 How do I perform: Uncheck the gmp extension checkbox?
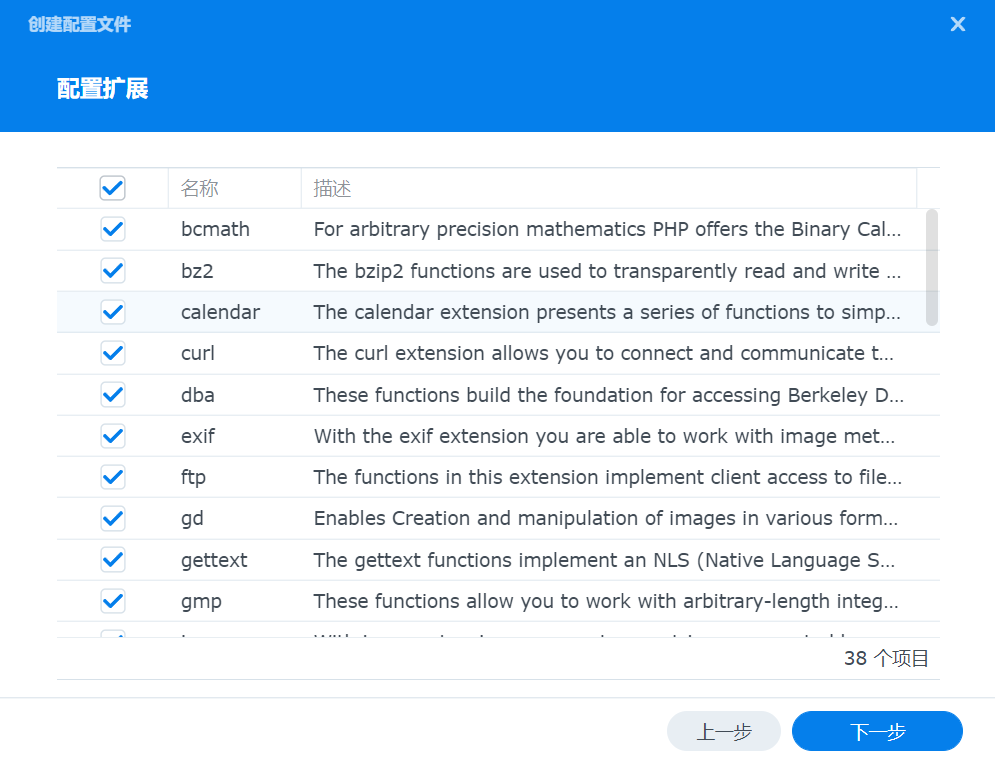[112, 601]
